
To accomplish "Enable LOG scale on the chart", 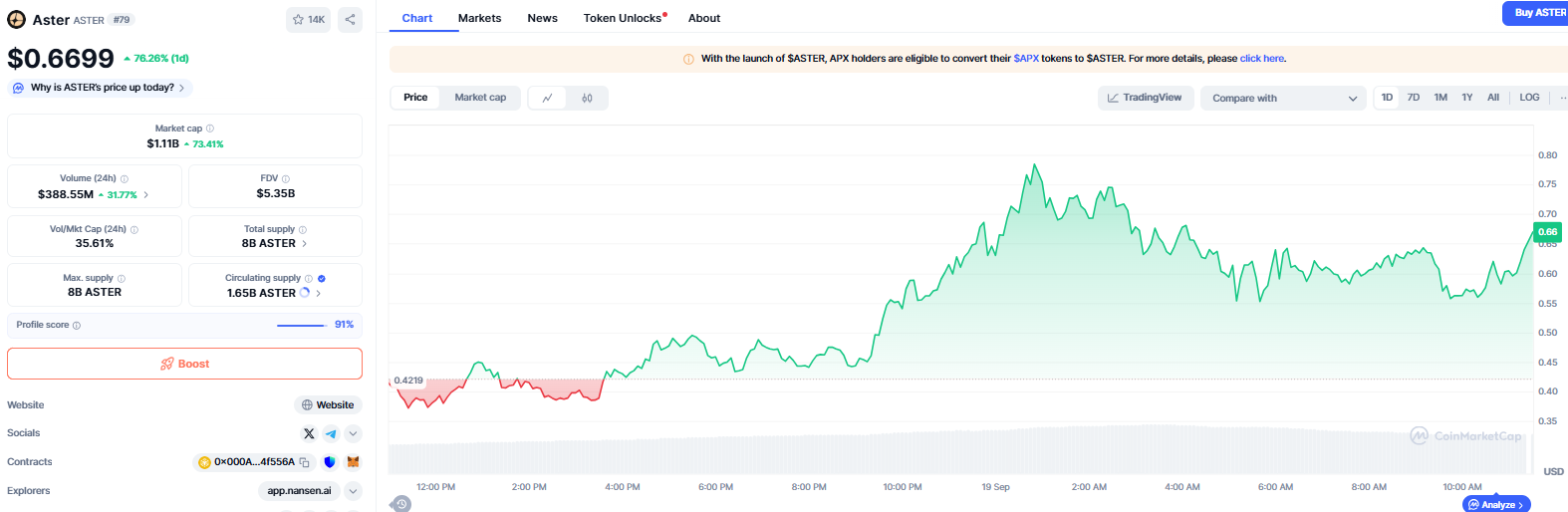I will (x=1529, y=98).
